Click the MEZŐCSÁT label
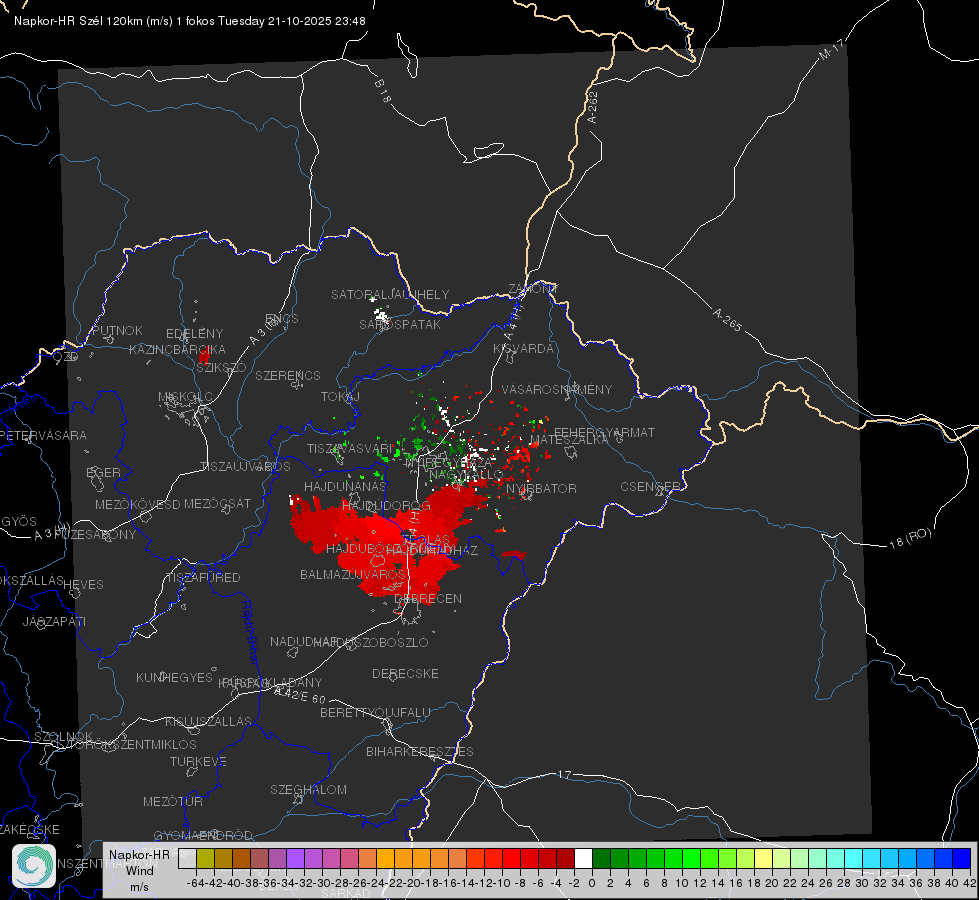The width and height of the screenshot is (979, 900). tap(218, 503)
